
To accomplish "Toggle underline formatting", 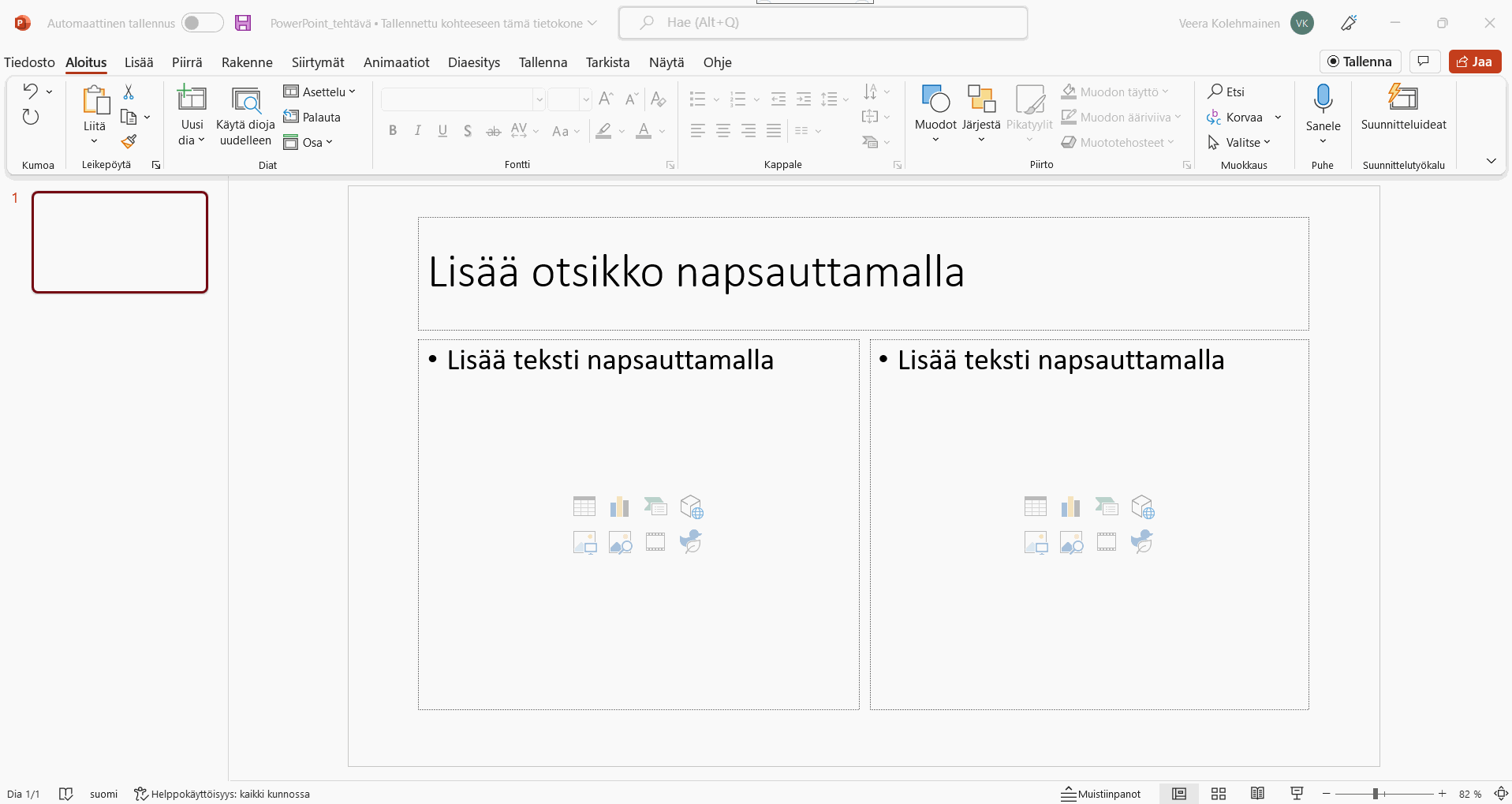I will tap(443, 131).
